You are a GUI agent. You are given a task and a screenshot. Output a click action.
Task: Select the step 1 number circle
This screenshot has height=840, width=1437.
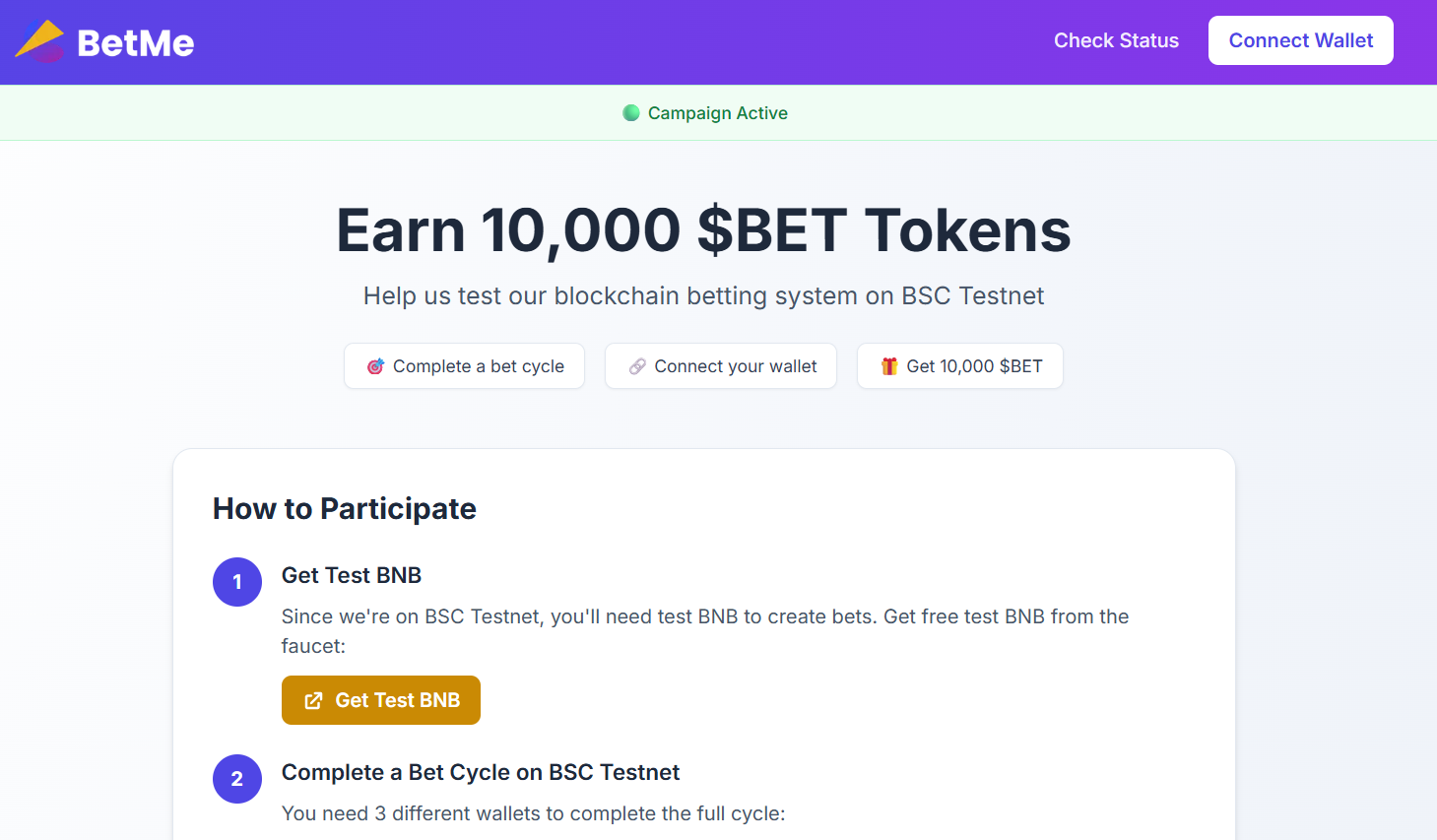237,582
